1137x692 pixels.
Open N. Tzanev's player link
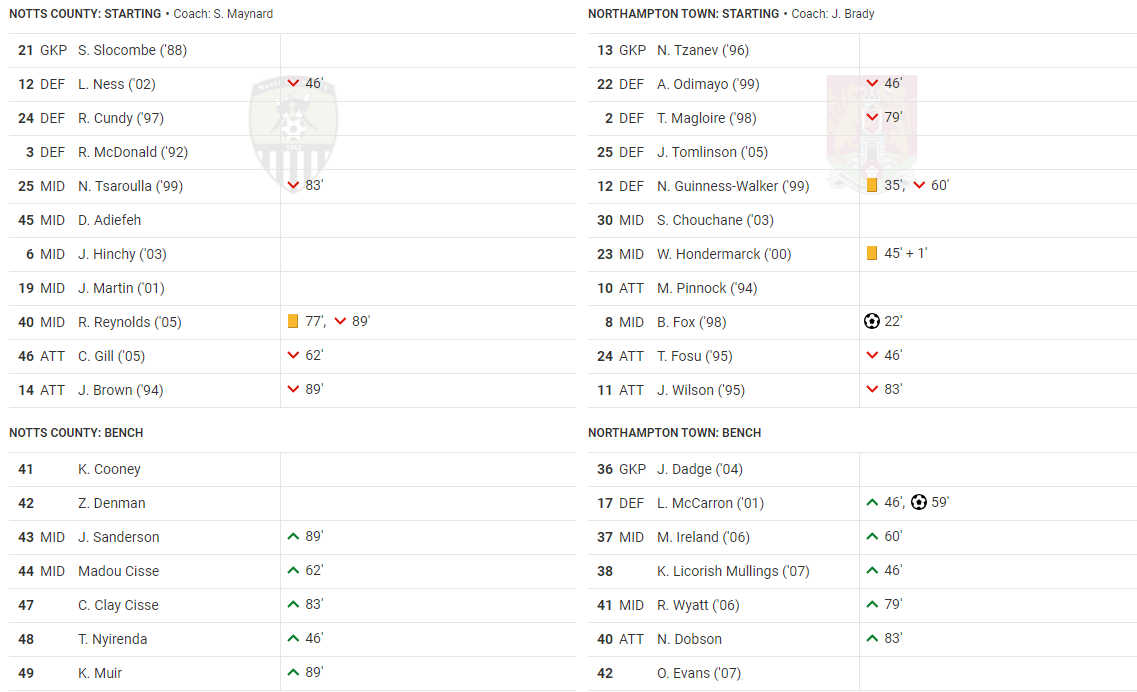pos(702,50)
